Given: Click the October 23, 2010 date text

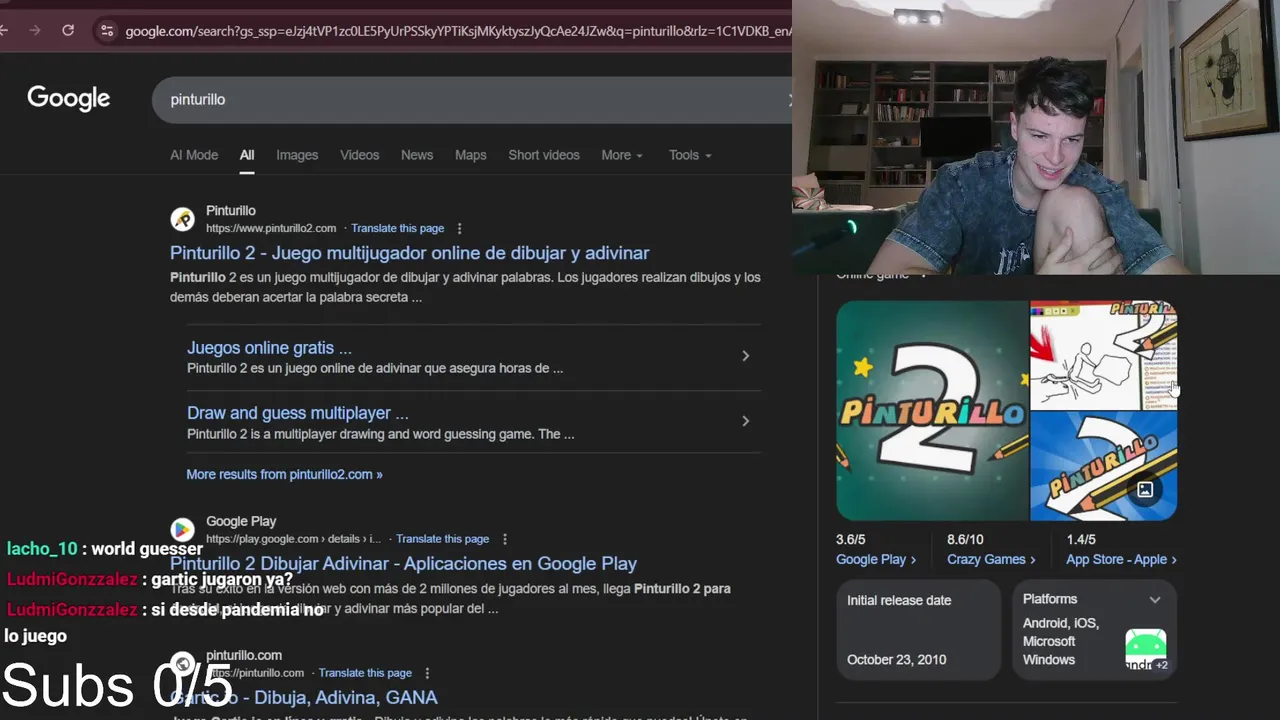Looking at the screenshot, I should tap(896, 660).
